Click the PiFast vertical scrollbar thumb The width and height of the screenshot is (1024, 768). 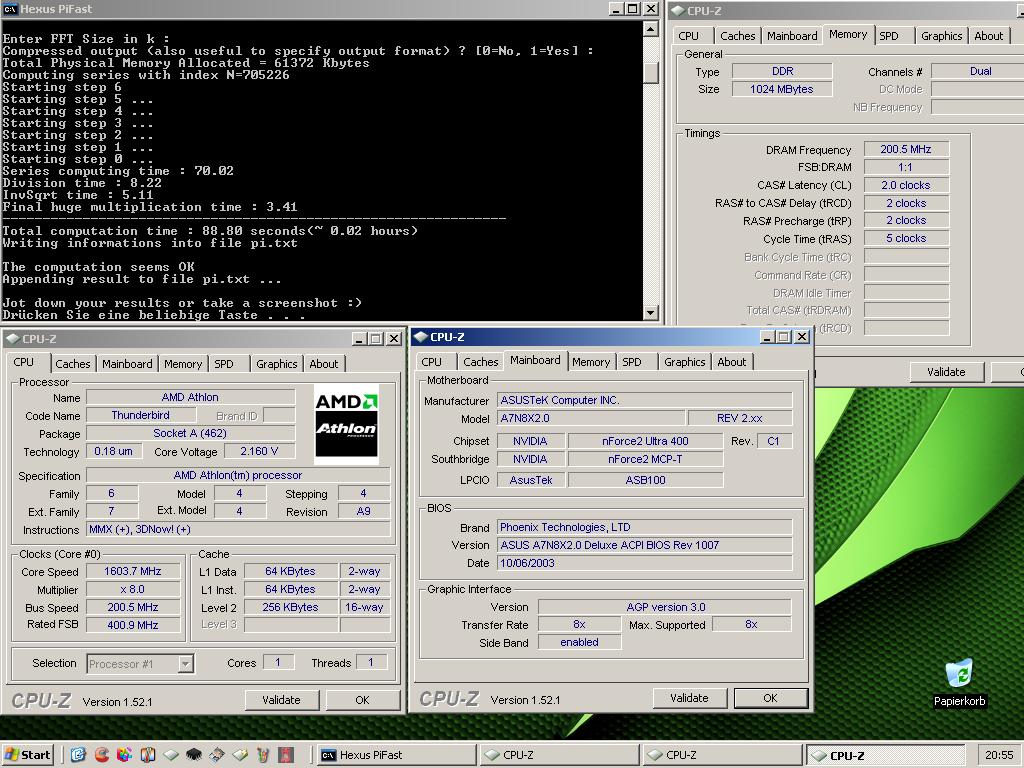650,71
